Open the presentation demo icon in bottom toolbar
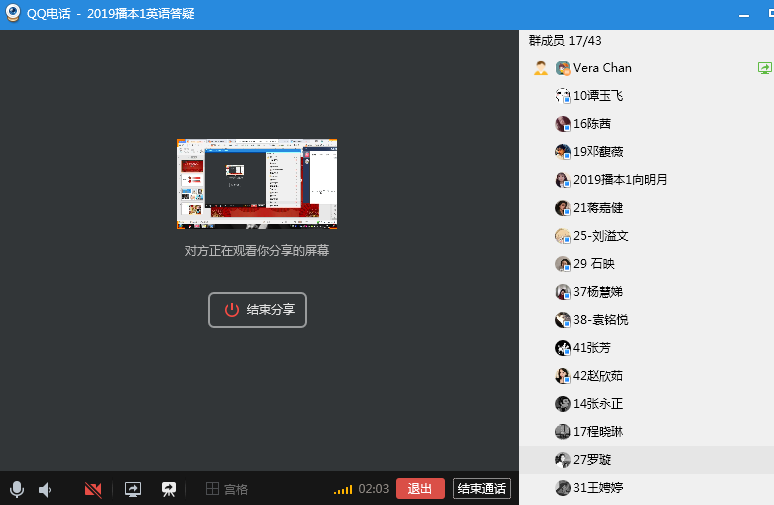The image size is (774, 505). 169,489
